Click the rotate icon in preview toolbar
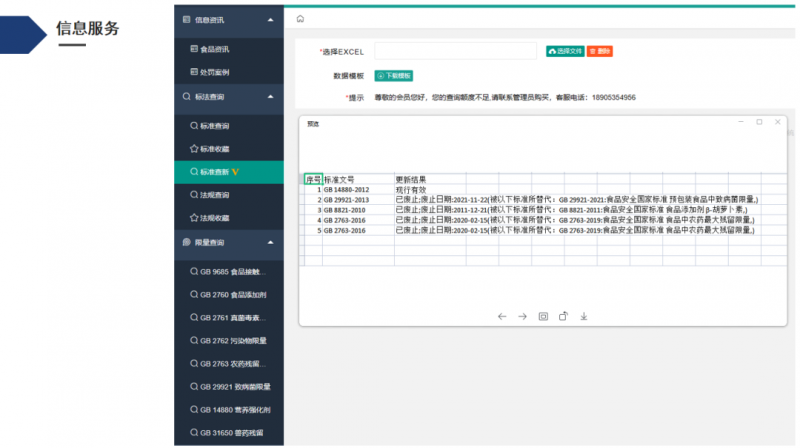This screenshot has width=800, height=448. click(x=563, y=316)
